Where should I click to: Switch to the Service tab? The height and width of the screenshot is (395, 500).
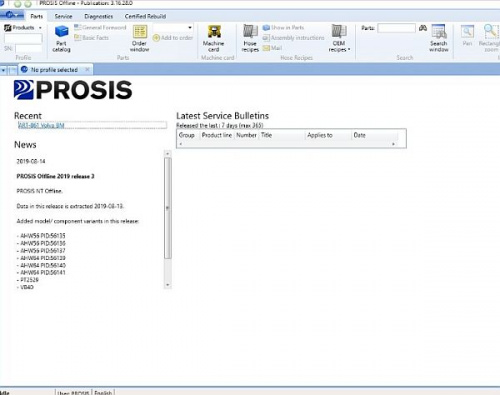point(63,16)
